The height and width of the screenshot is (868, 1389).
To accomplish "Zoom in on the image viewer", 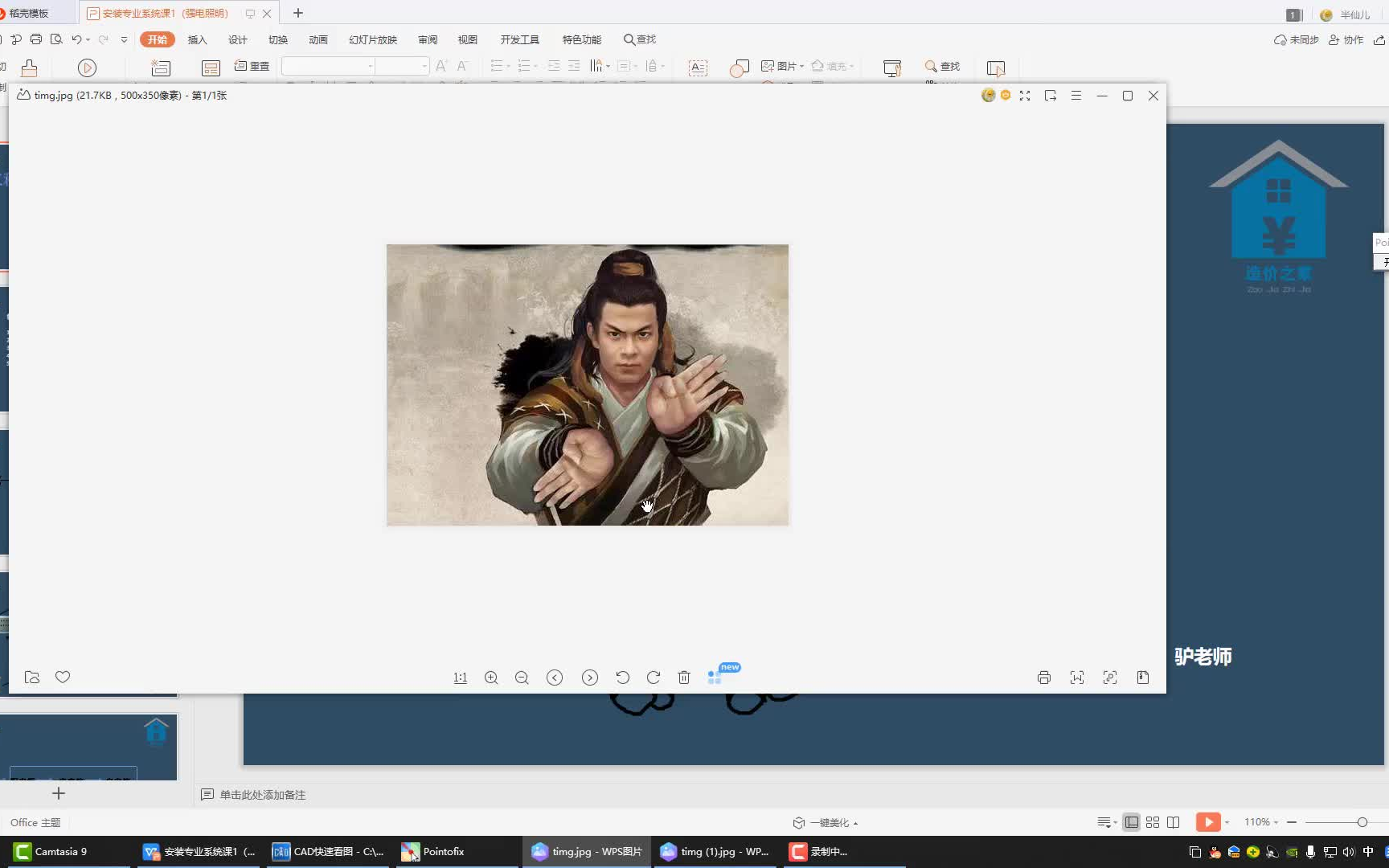I will click(x=491, y=678).
